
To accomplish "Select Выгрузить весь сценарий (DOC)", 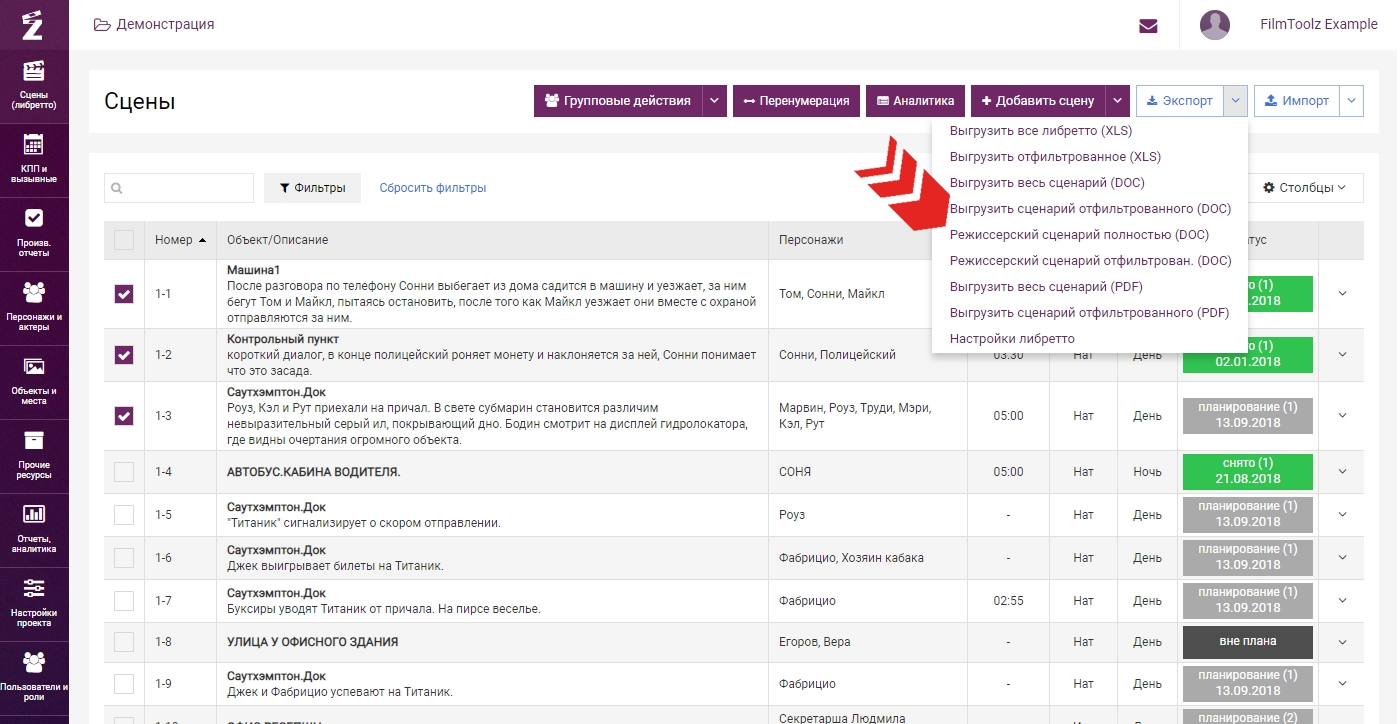I will point(1047,183).
